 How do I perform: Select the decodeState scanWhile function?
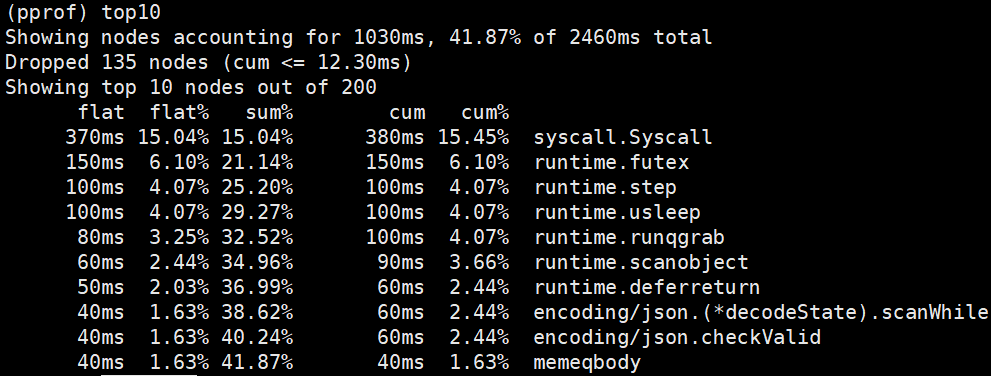[x=761, y=313]
